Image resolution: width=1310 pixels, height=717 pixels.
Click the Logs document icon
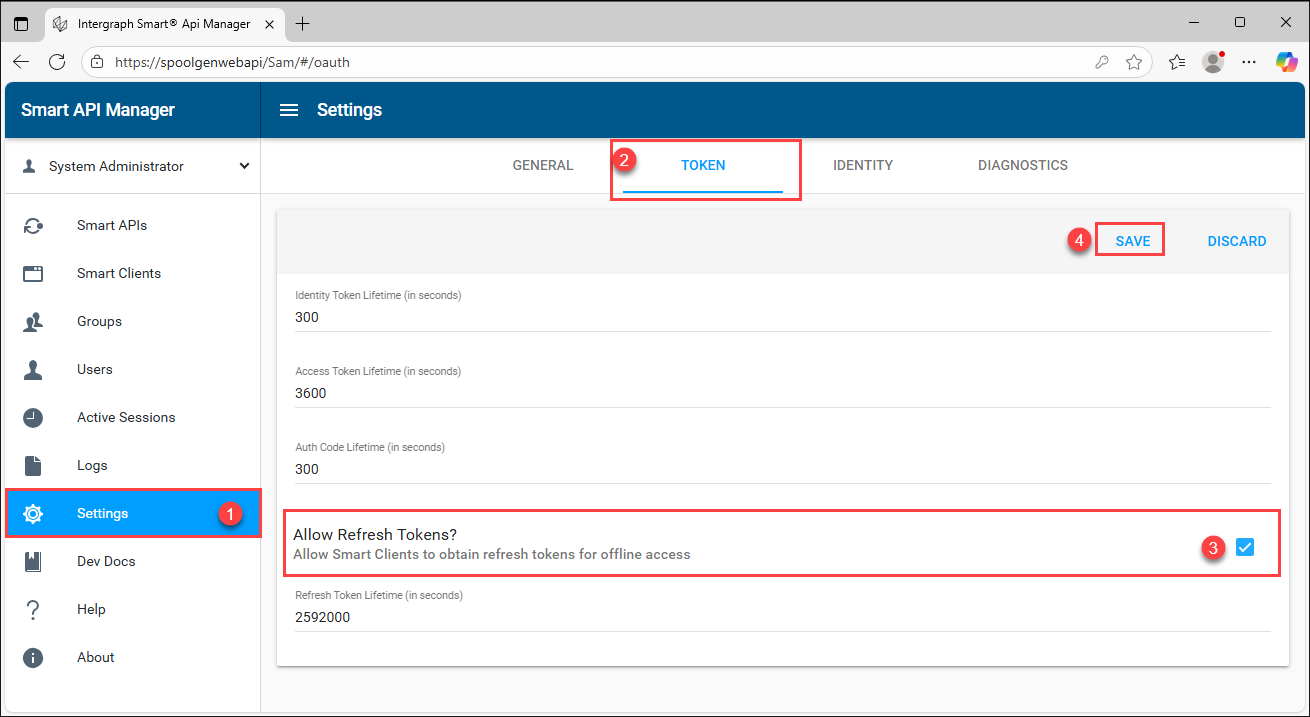(x=33, y=466)
